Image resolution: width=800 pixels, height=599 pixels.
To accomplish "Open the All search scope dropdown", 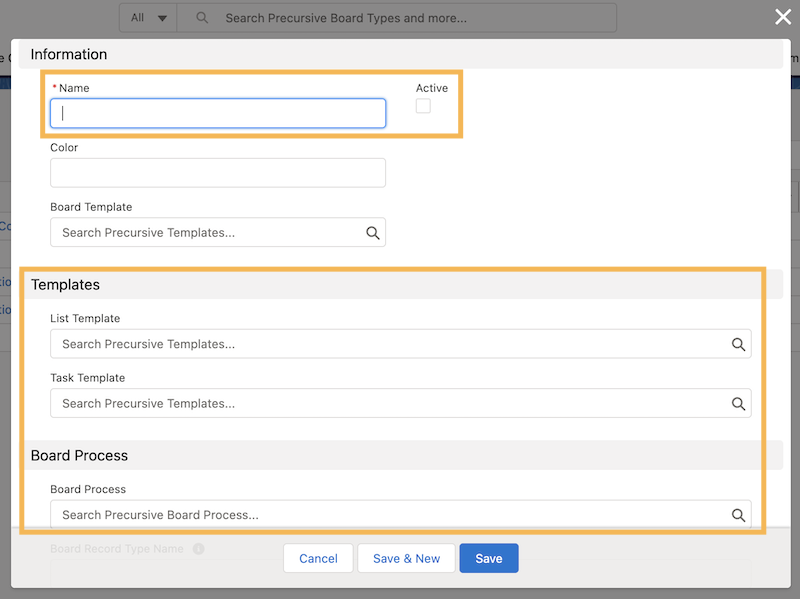I will click(148, 18).
